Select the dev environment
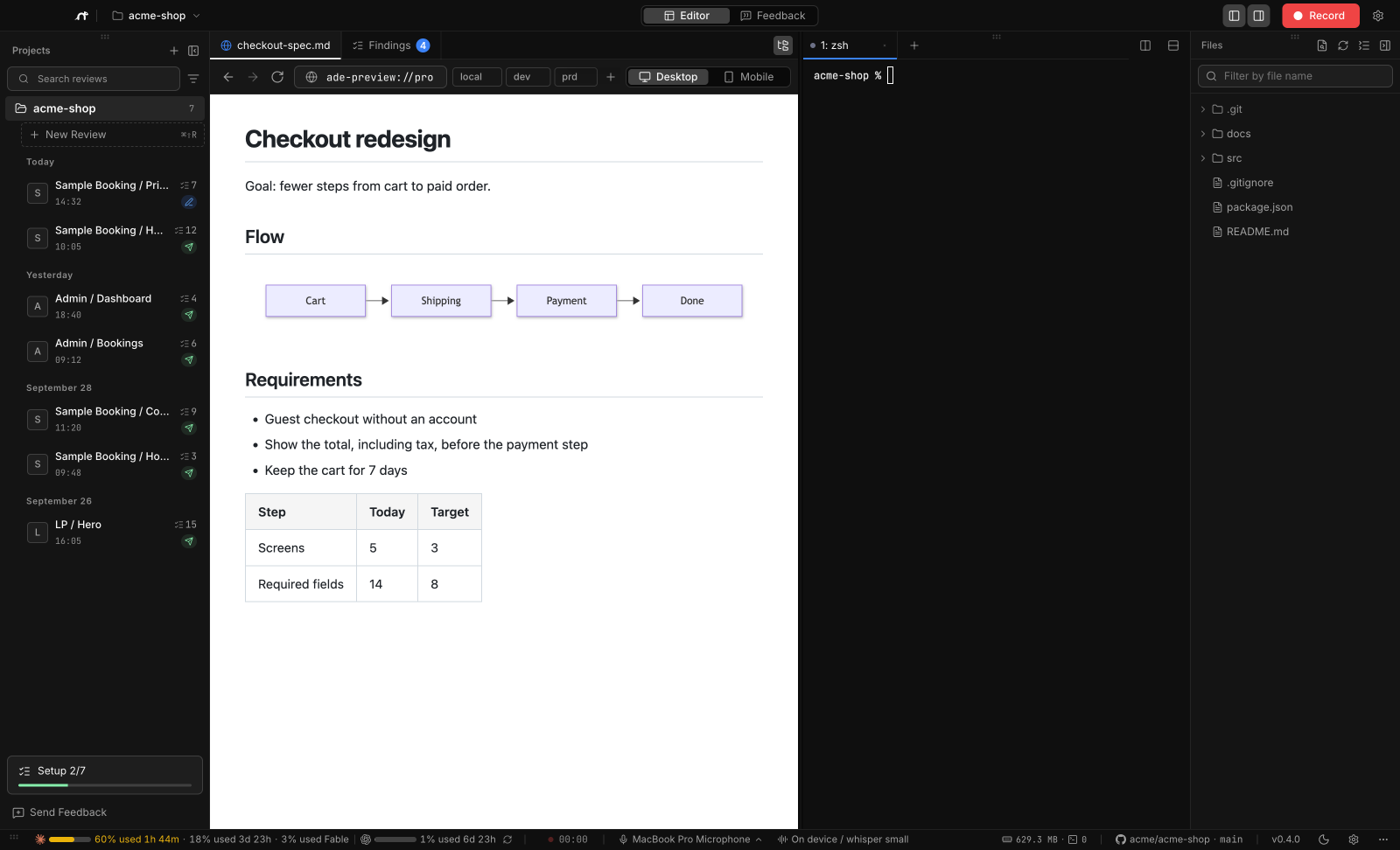This screenshot has height=850, width=1400. pyautogui.click(x=528, y=77)
